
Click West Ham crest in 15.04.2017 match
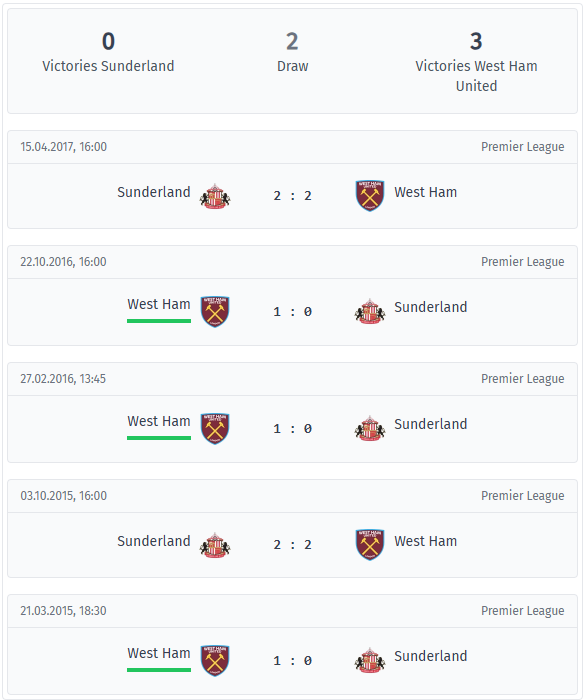click(x=370, y=196)
